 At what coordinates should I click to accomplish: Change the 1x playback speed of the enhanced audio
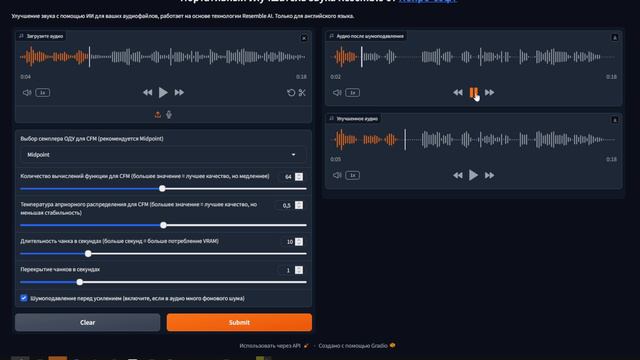[352, 175]
